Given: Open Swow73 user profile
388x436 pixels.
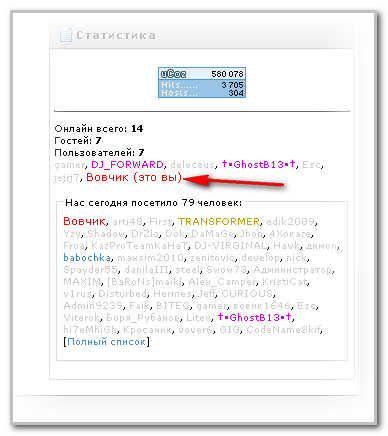Looking at the screenshot, I should tap(226, 270).
